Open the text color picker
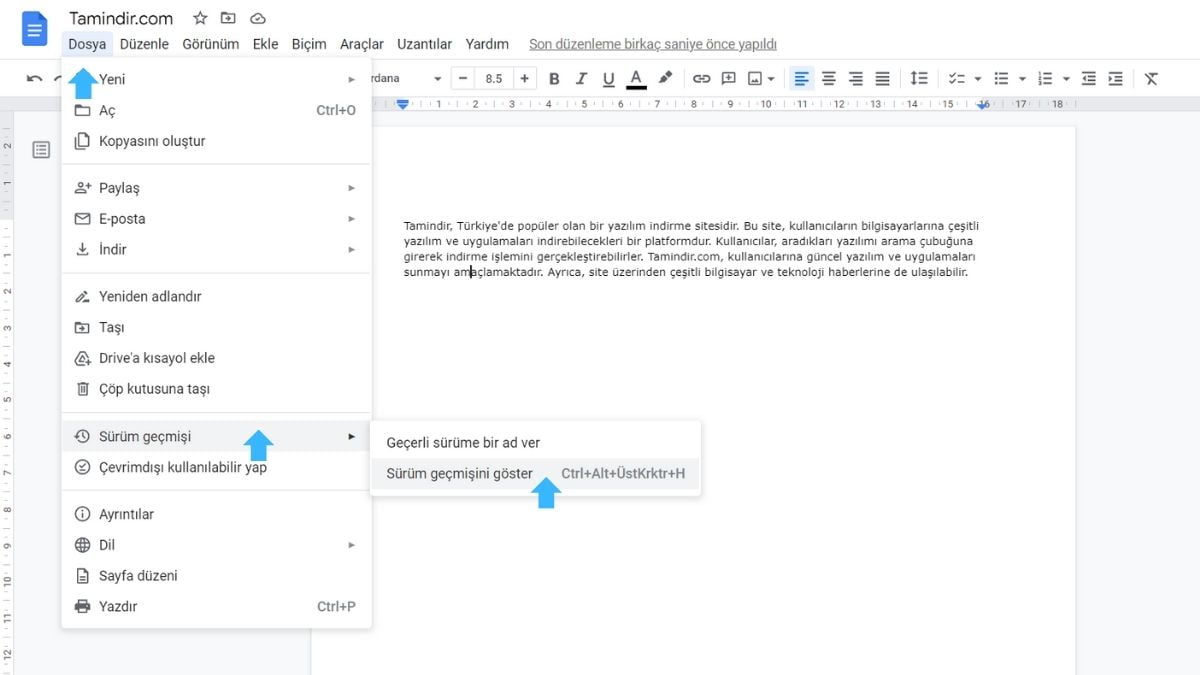The image size is (1200, 675). click(x=637, y=78)
